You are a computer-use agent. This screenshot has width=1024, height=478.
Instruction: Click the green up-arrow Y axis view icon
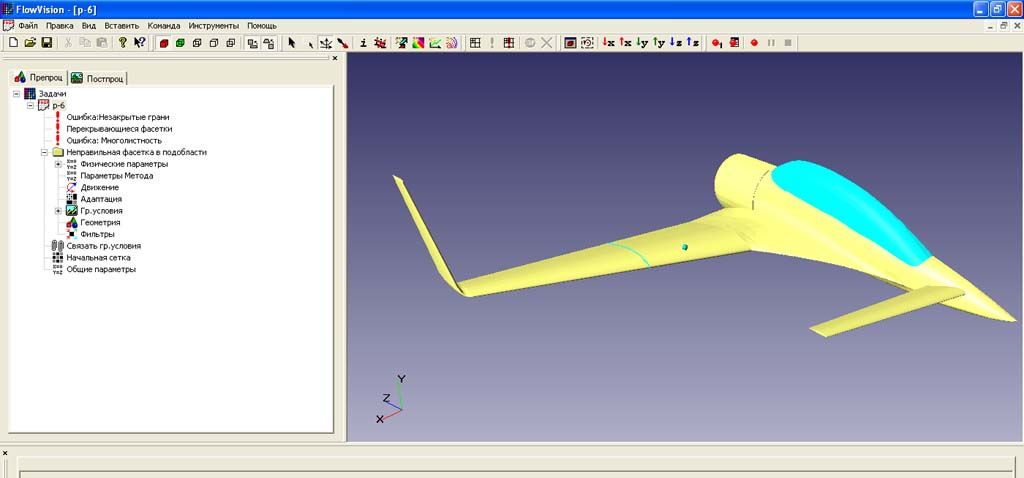(659, 43)
